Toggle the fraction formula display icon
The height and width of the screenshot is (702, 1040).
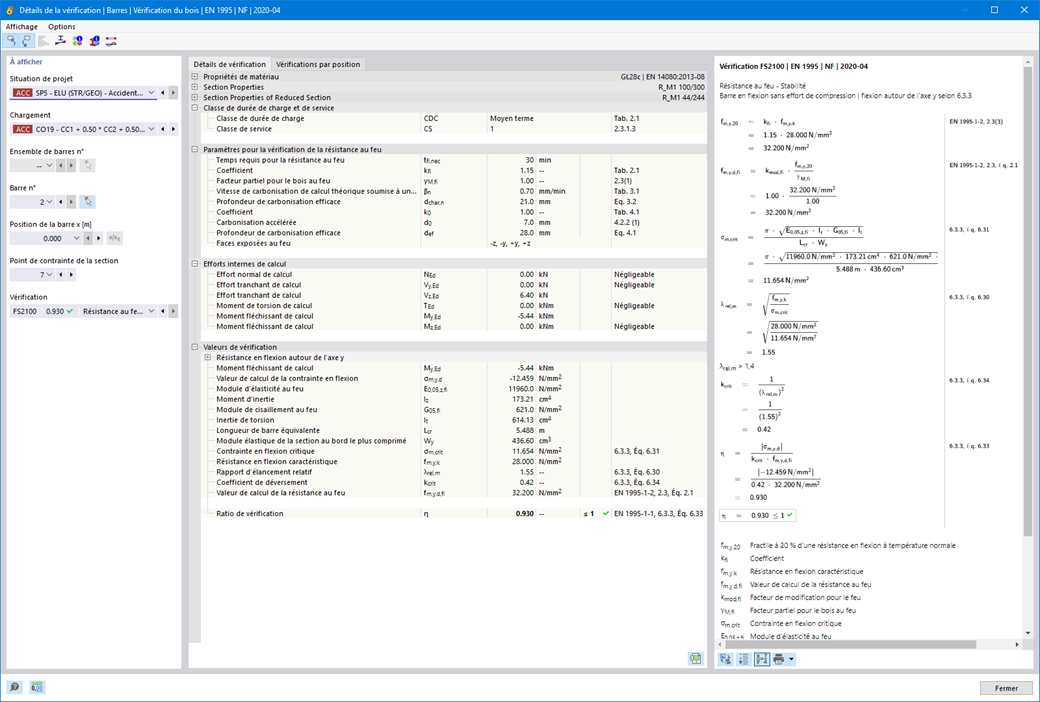pyautogui.click(x=761, y=660)
